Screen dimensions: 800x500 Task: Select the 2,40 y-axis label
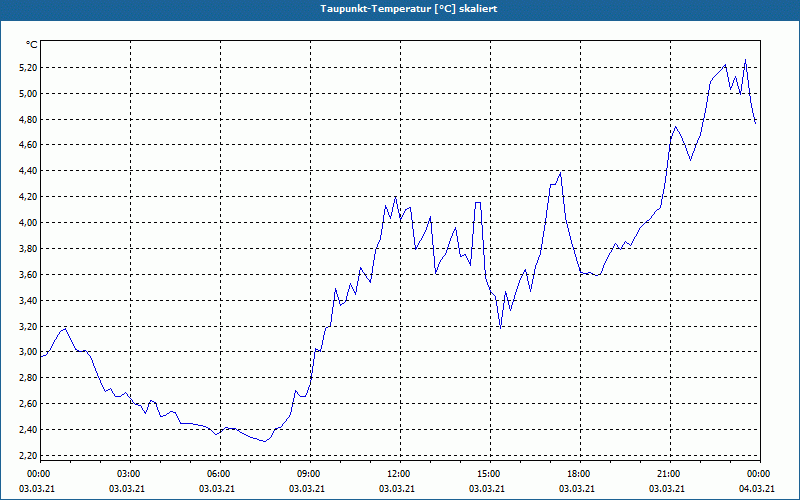(28, 429)
